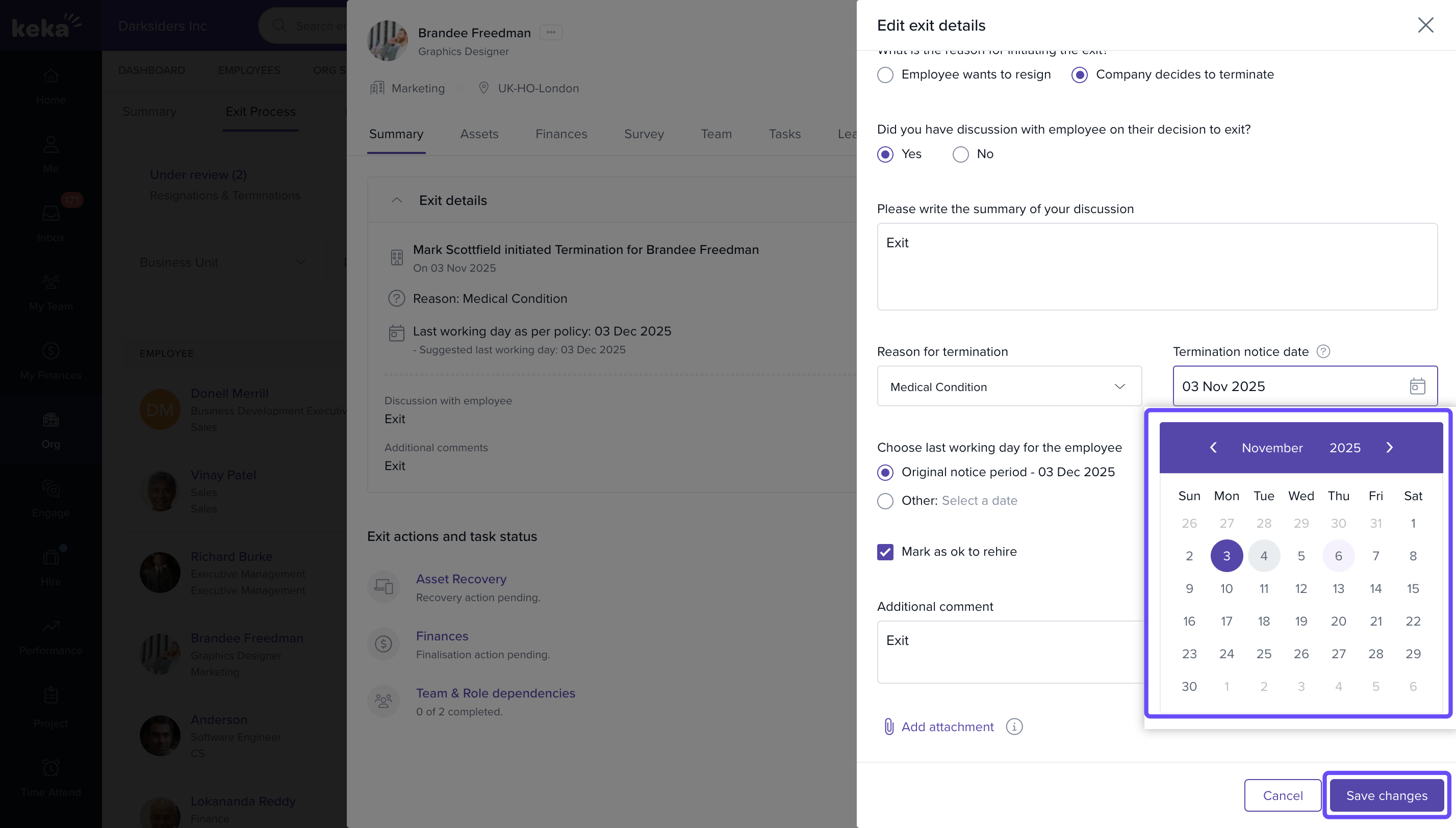This screenshot has height=828, width=1456.
Task: Close the Edit exit details panel
Action: [x=1425, y=25]
